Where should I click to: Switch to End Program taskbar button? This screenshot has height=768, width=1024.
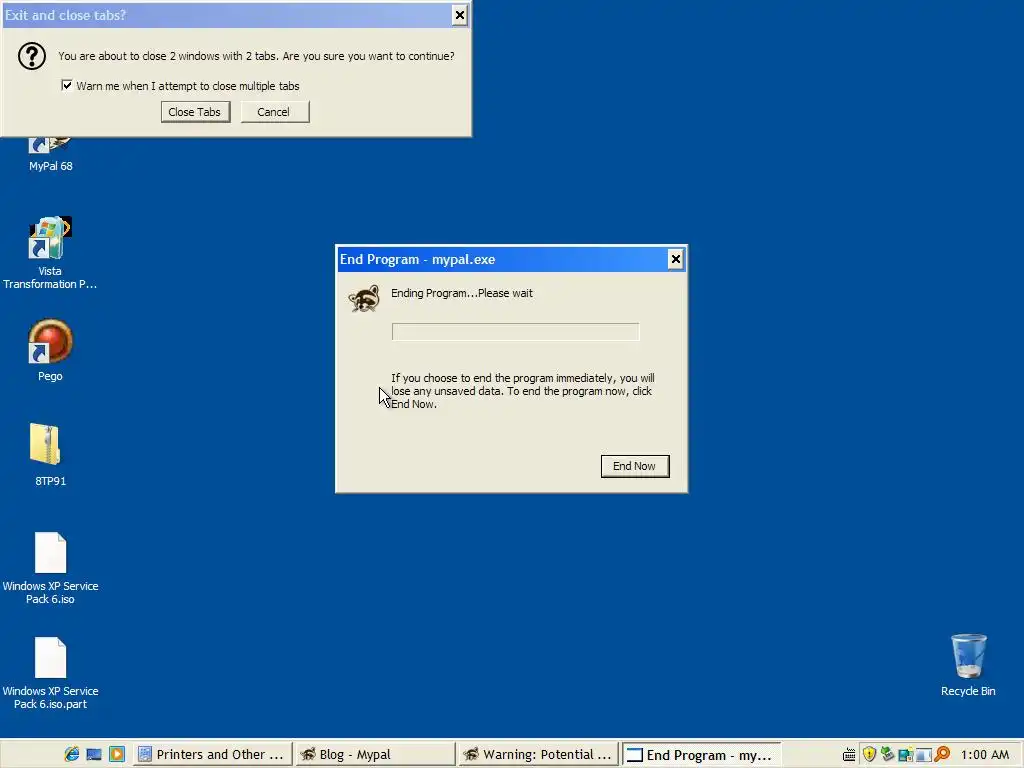point(700,754)
